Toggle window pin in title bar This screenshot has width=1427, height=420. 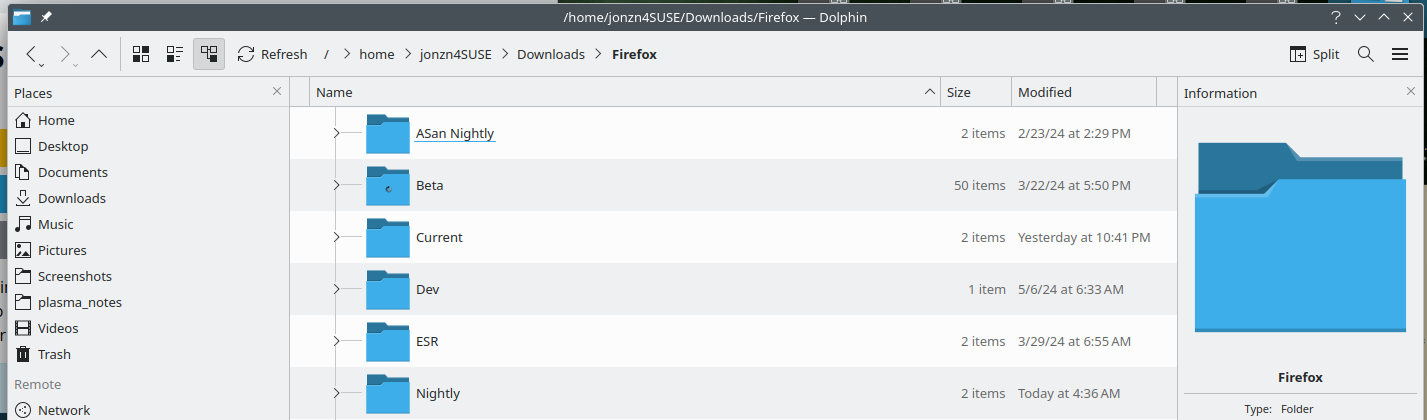coord(46,17)
